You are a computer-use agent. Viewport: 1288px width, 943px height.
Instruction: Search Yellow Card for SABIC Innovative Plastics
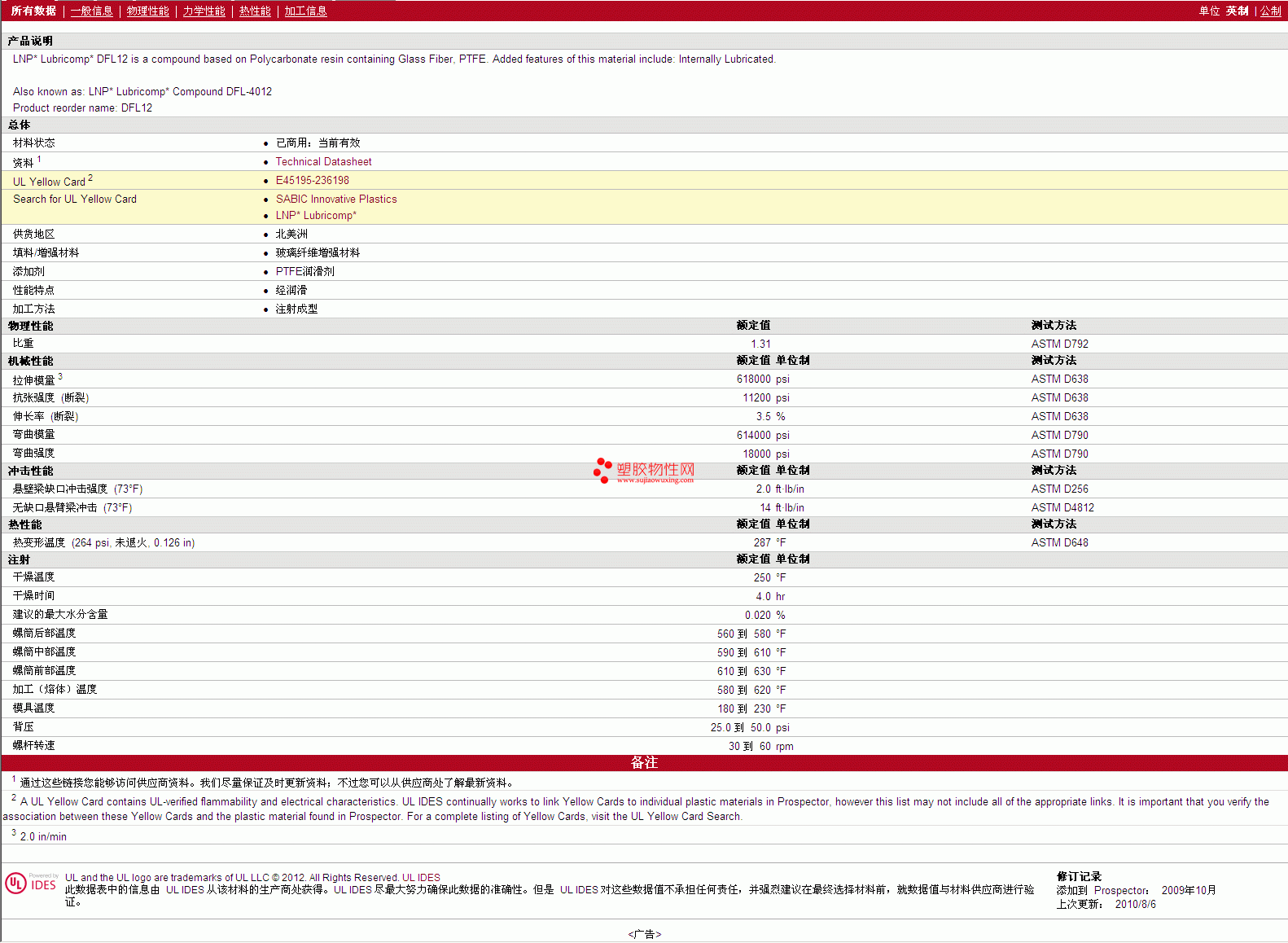click(336, 199)
